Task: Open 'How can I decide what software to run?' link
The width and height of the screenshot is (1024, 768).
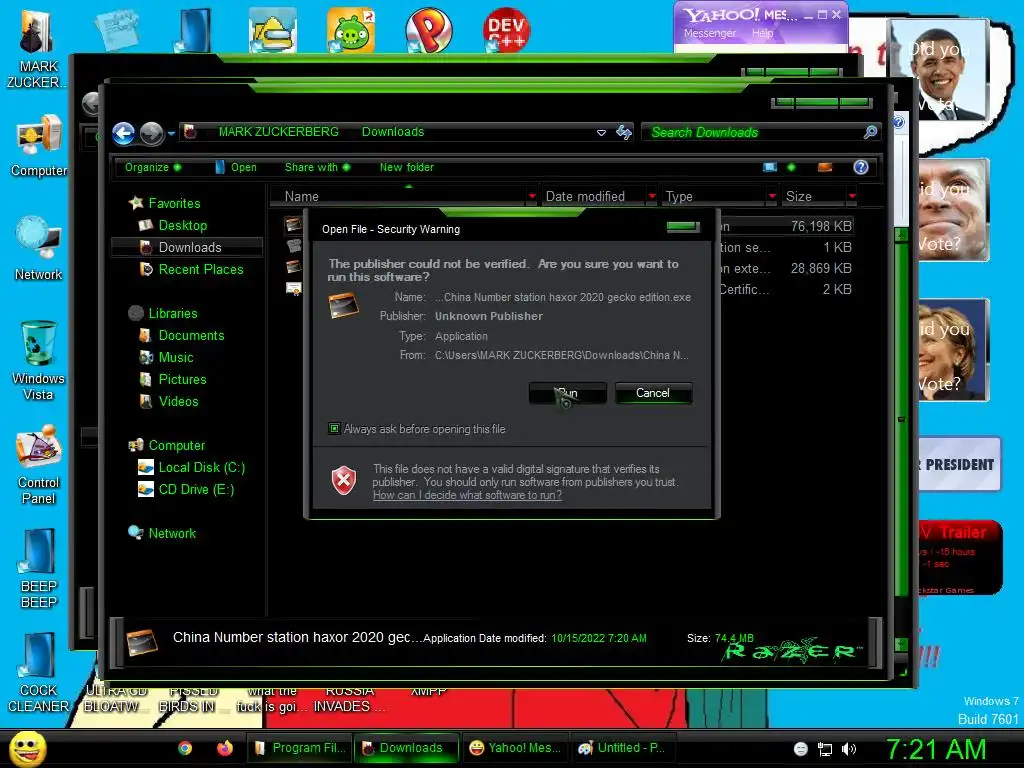Action: (x=467, y=495)
